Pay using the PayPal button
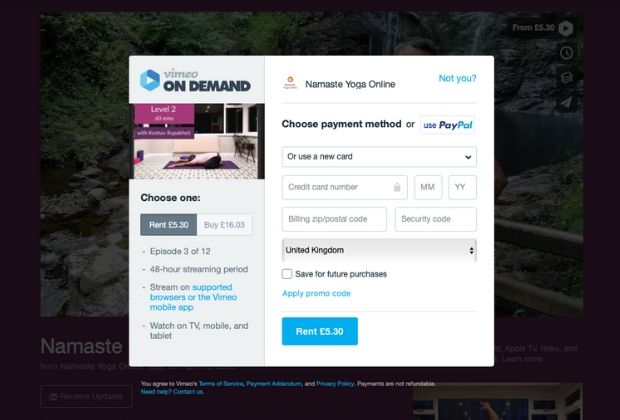Image resolution: width=620 pixels, height=420 pixels. [x=447, y=125]
